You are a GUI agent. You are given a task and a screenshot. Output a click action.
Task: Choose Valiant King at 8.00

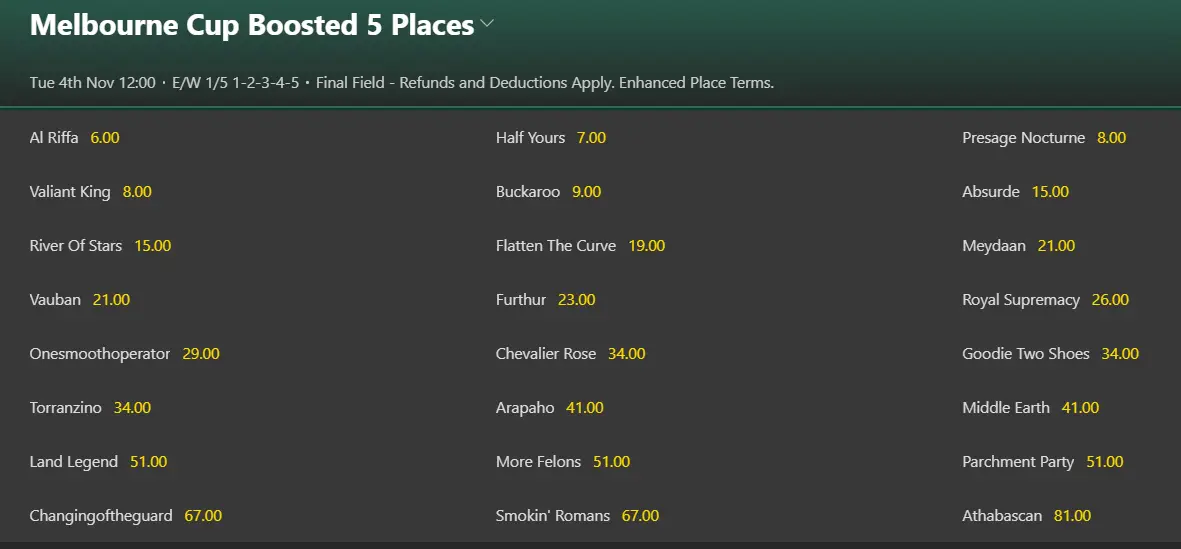[x=137, y=192]
